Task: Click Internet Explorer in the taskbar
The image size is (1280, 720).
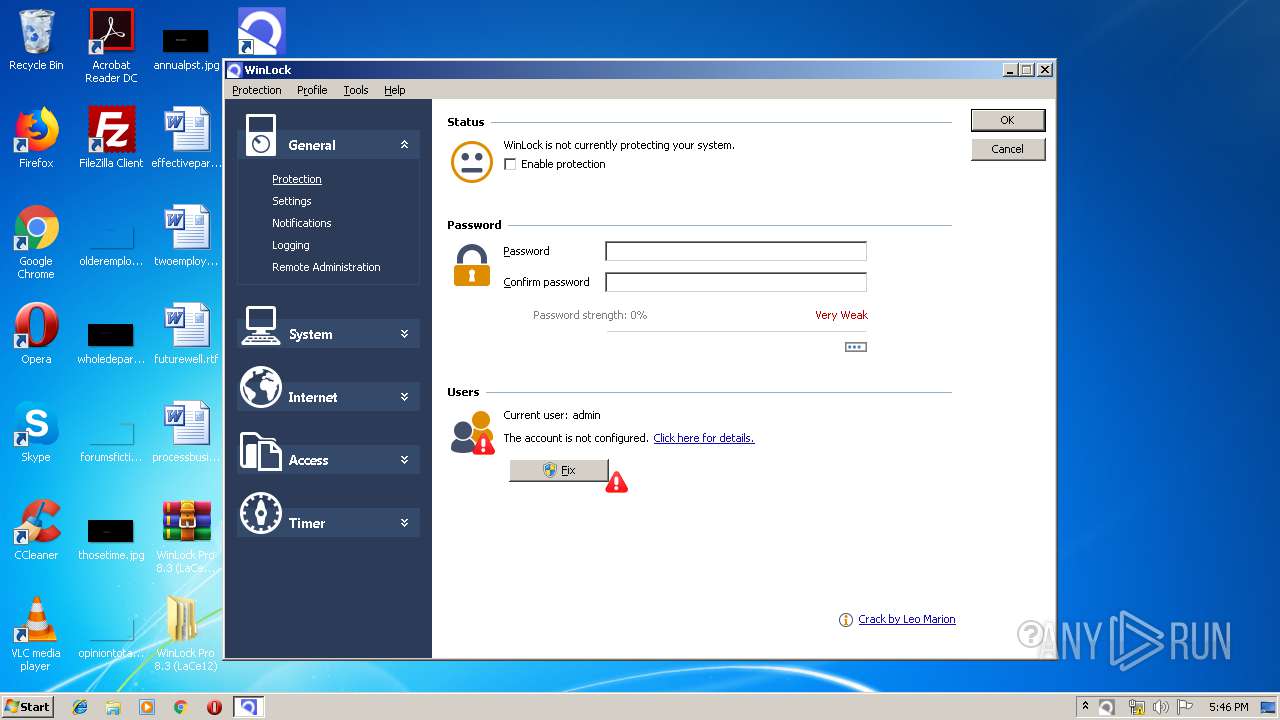Action: pos(80,707)
